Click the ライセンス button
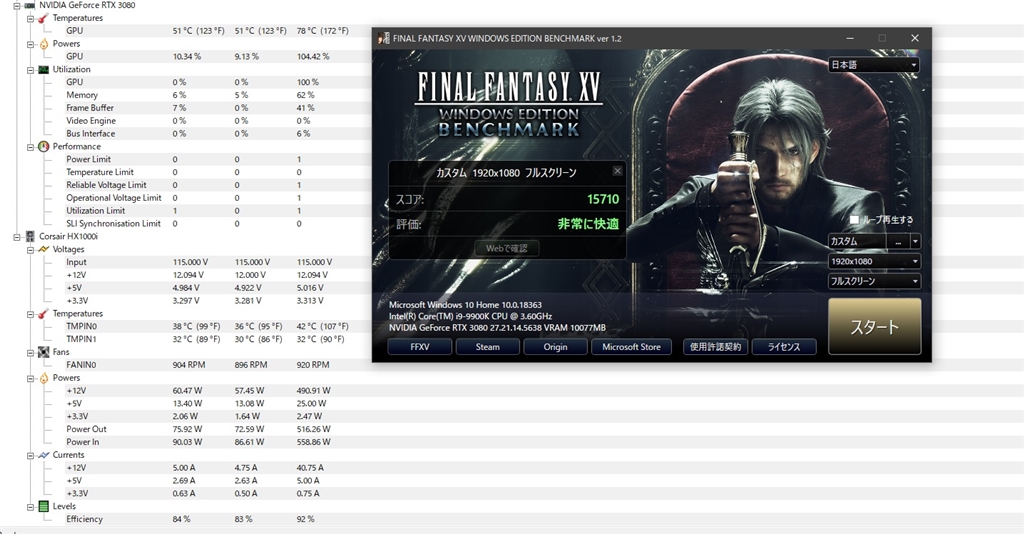The image size is (1024, 534). pyautogui.click(x=784, y=347)
